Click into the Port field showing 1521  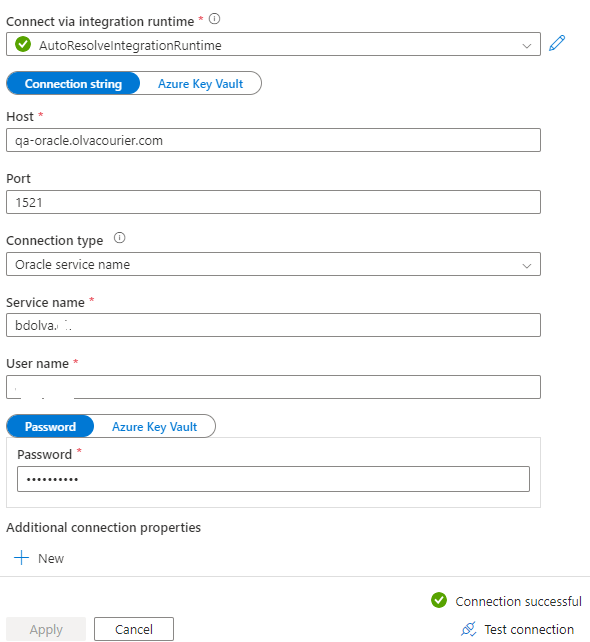pos(273,202)
